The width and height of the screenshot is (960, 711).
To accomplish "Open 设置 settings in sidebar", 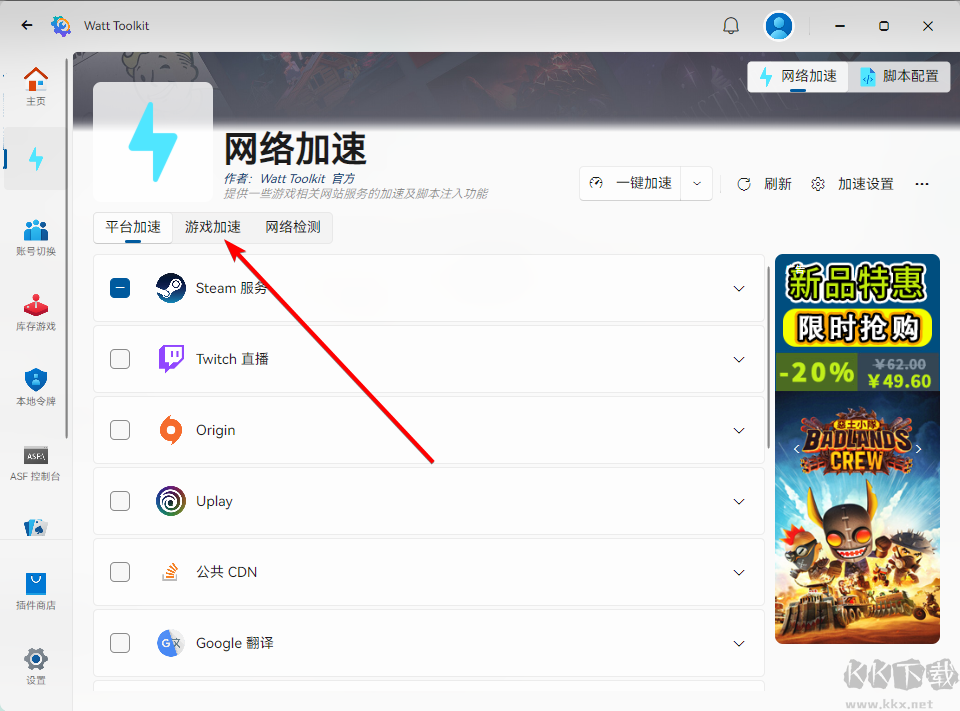I will [x=36, y=666].
